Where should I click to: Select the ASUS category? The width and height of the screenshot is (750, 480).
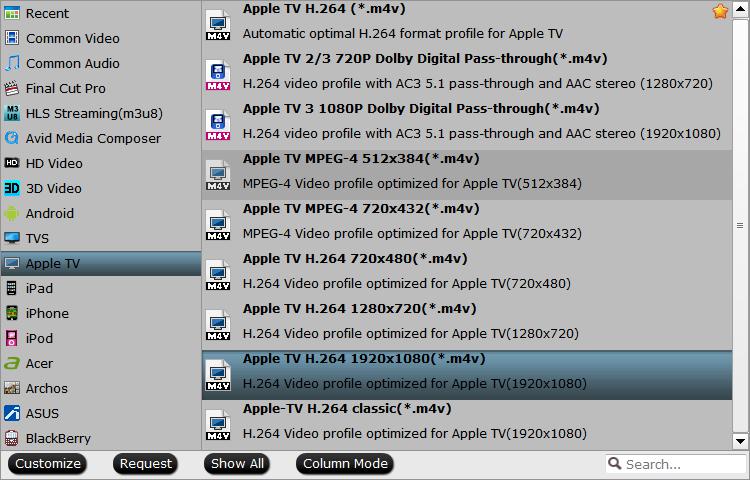pyautogui.click(x=101, y=413)
